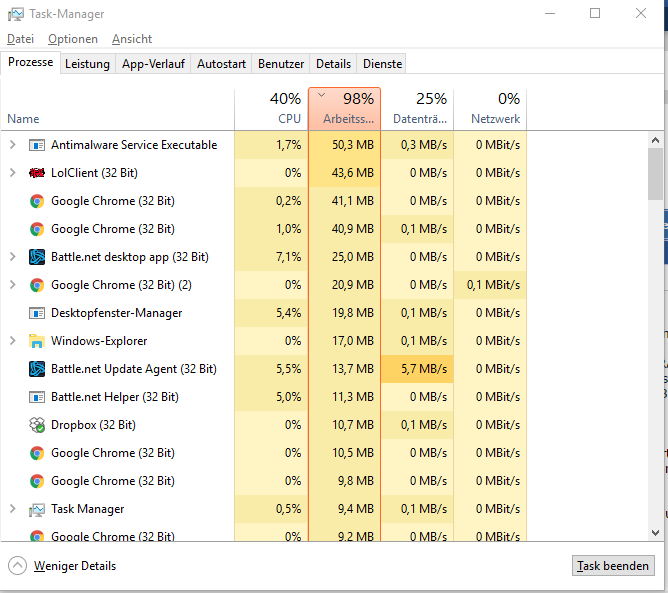The height and width of the screenshot is (593, 668).
Task: Expand the LolClient process group
Action: click(12, 173)
